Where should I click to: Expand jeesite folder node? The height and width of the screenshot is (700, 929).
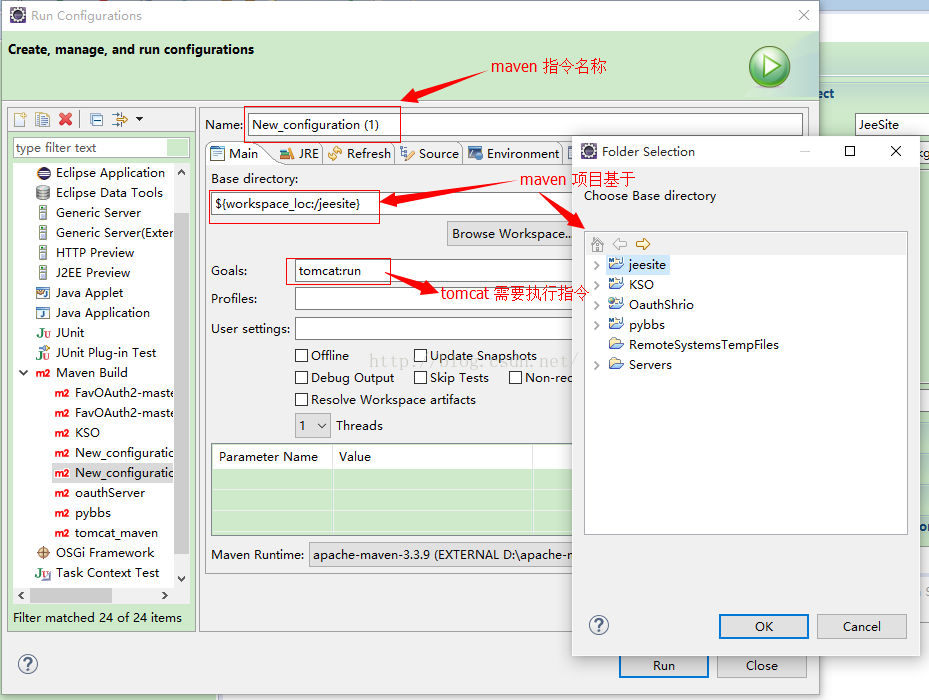pos(597,265)
